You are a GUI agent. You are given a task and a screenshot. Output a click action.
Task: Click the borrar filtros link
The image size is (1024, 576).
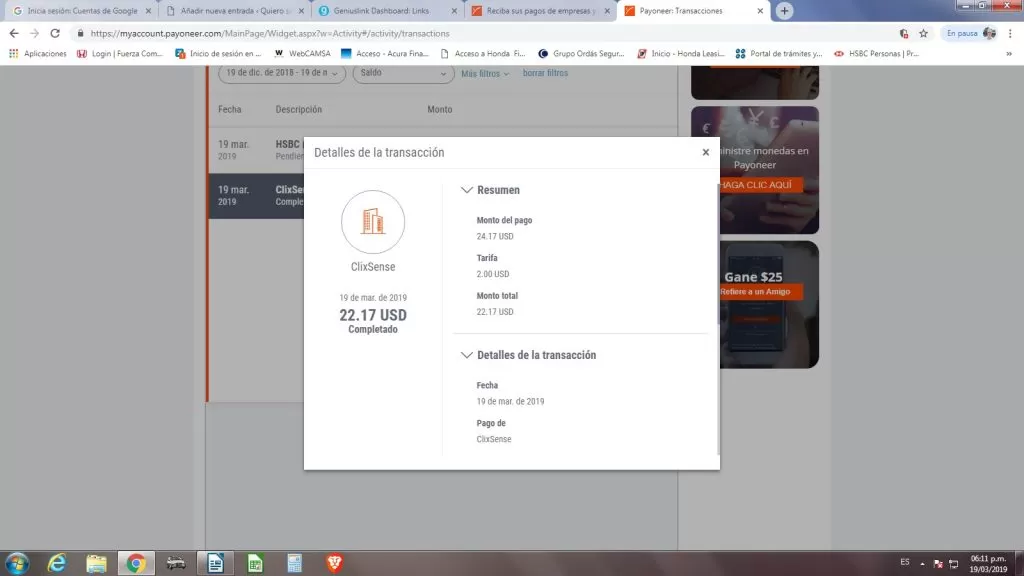click(545, 73)
